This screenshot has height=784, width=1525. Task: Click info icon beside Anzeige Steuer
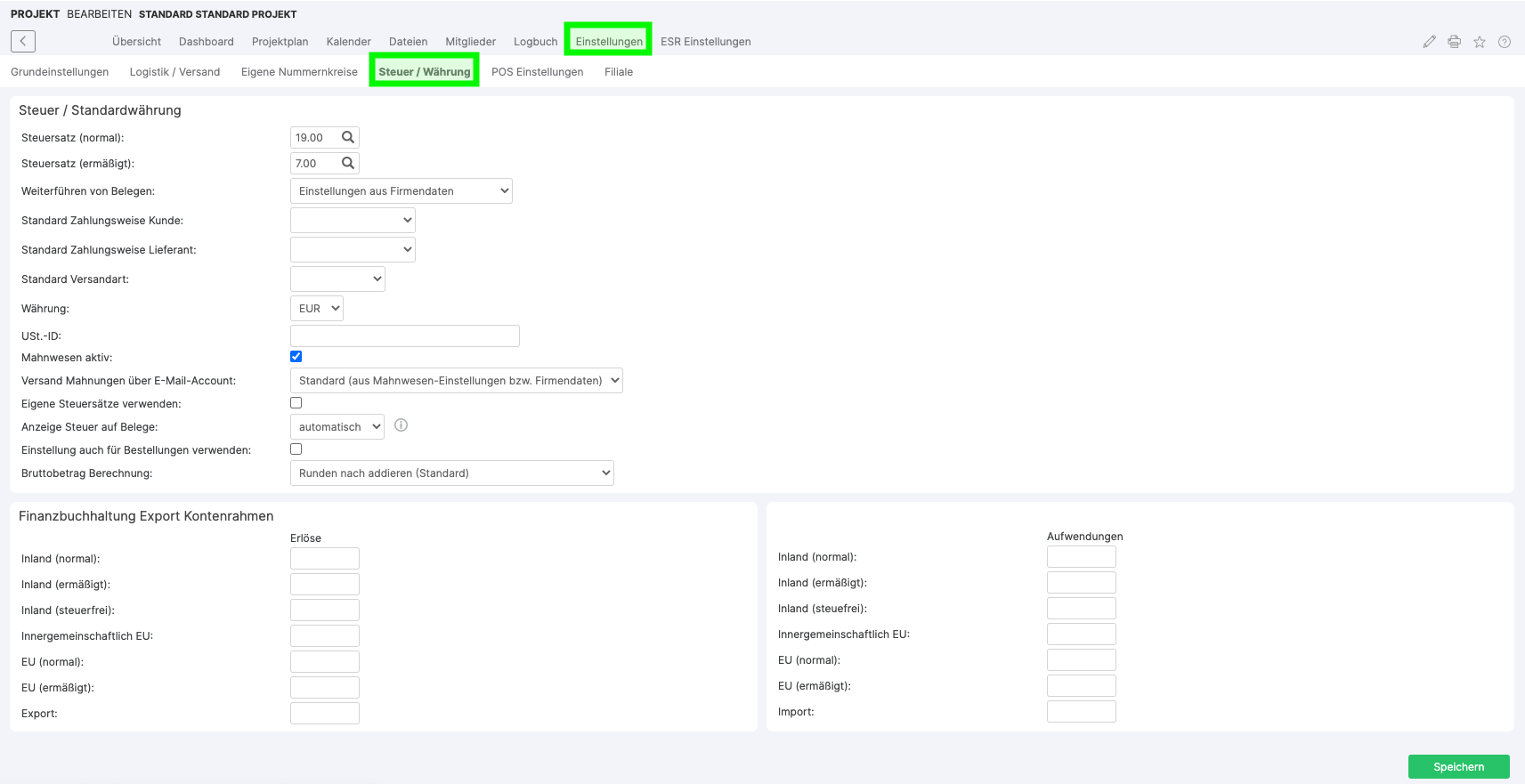coord(401,425)
